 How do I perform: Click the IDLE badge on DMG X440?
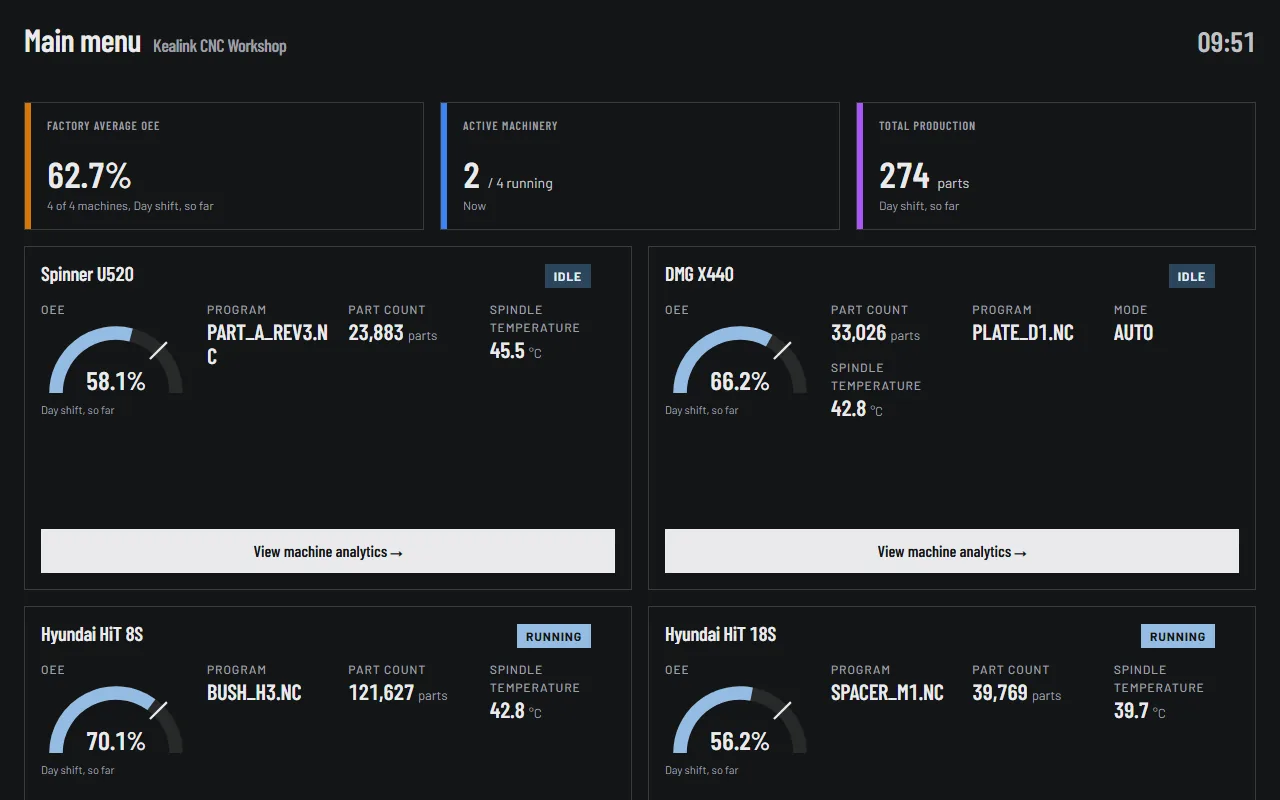[x=1192, y=276]
